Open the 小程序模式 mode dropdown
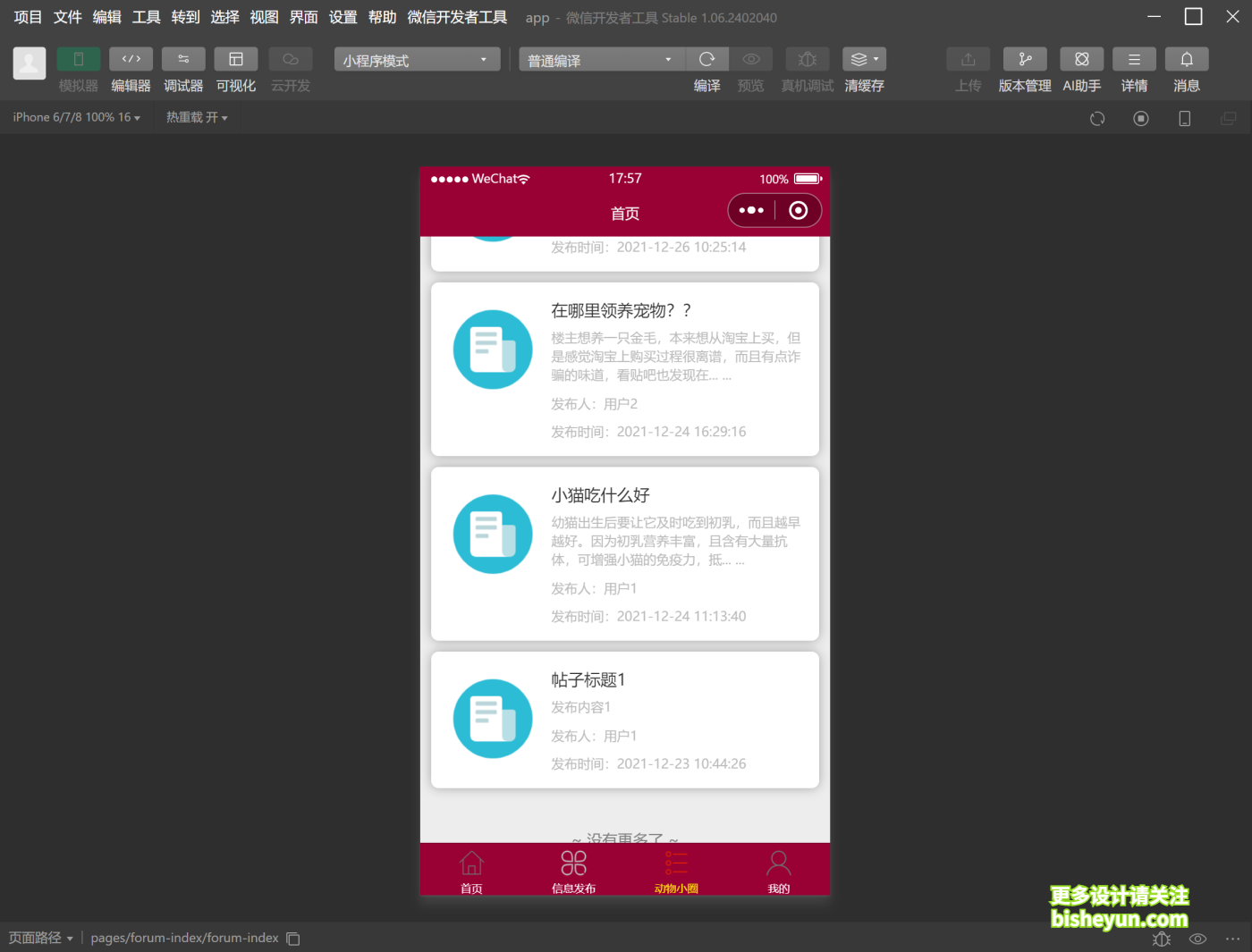1252x952 pixels. (417, 59)
